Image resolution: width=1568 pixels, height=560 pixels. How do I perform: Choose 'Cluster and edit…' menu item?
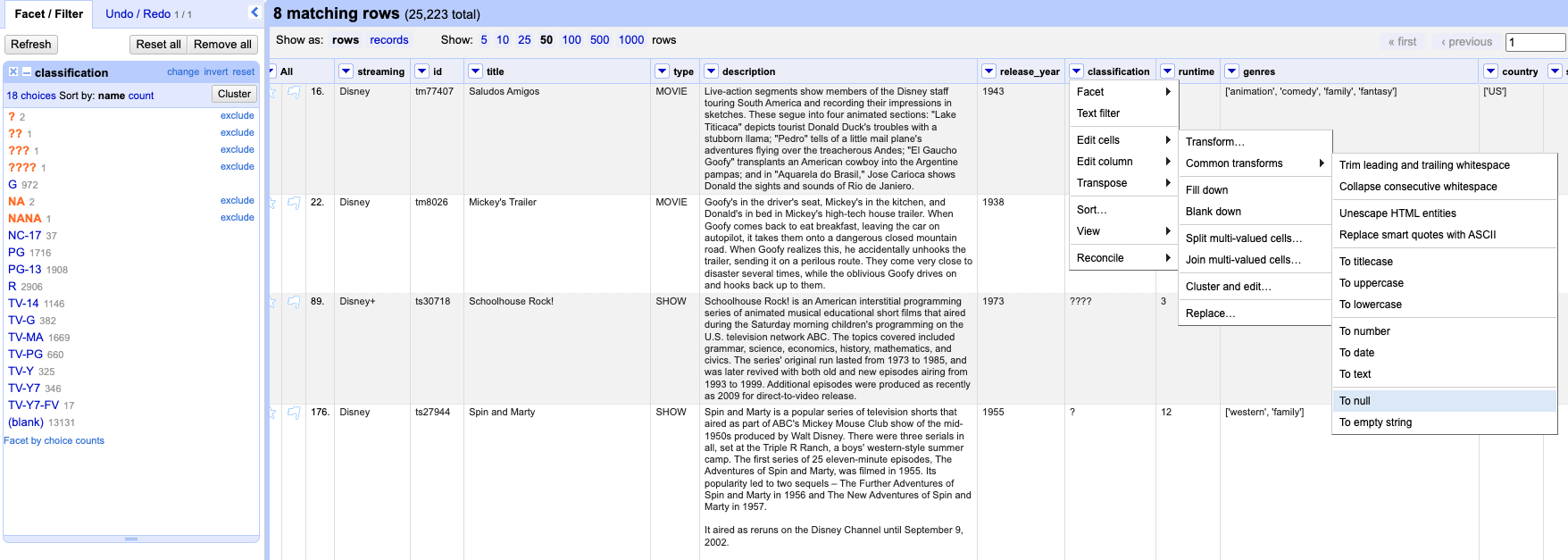1255,287
